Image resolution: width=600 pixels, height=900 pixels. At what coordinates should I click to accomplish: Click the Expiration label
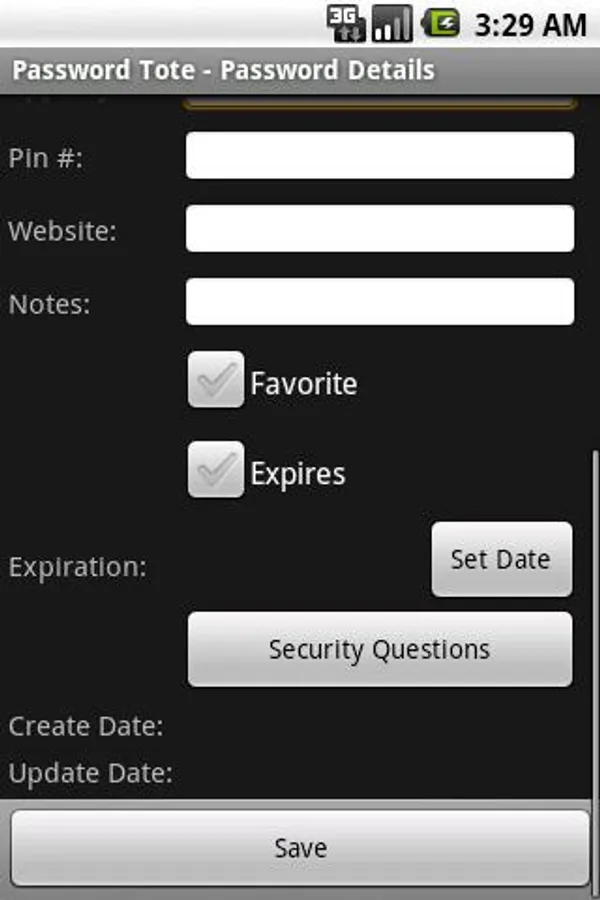(78, 567)
